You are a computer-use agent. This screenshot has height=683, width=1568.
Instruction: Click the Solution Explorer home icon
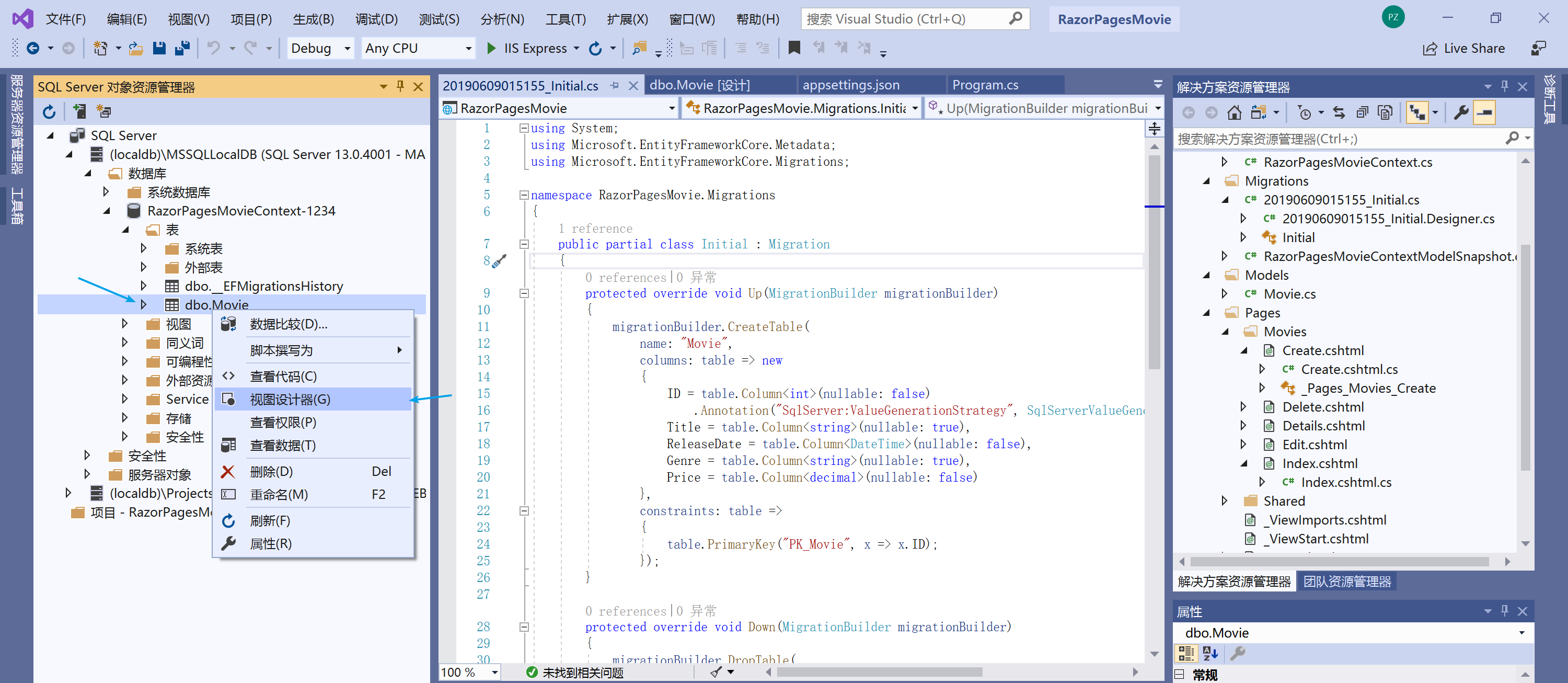point(1234,113)
